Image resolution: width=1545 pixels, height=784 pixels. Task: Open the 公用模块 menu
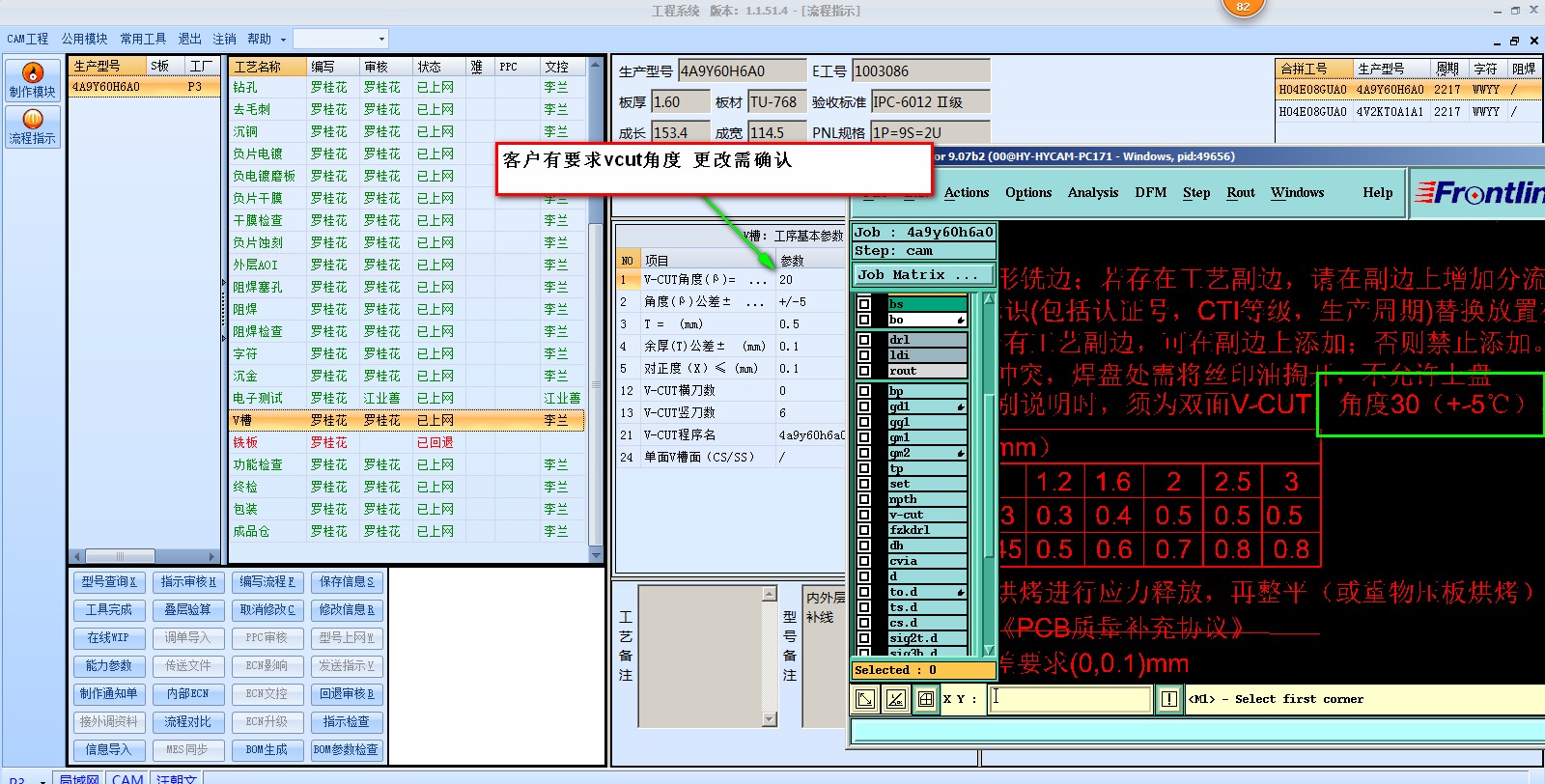click(85, 39)
